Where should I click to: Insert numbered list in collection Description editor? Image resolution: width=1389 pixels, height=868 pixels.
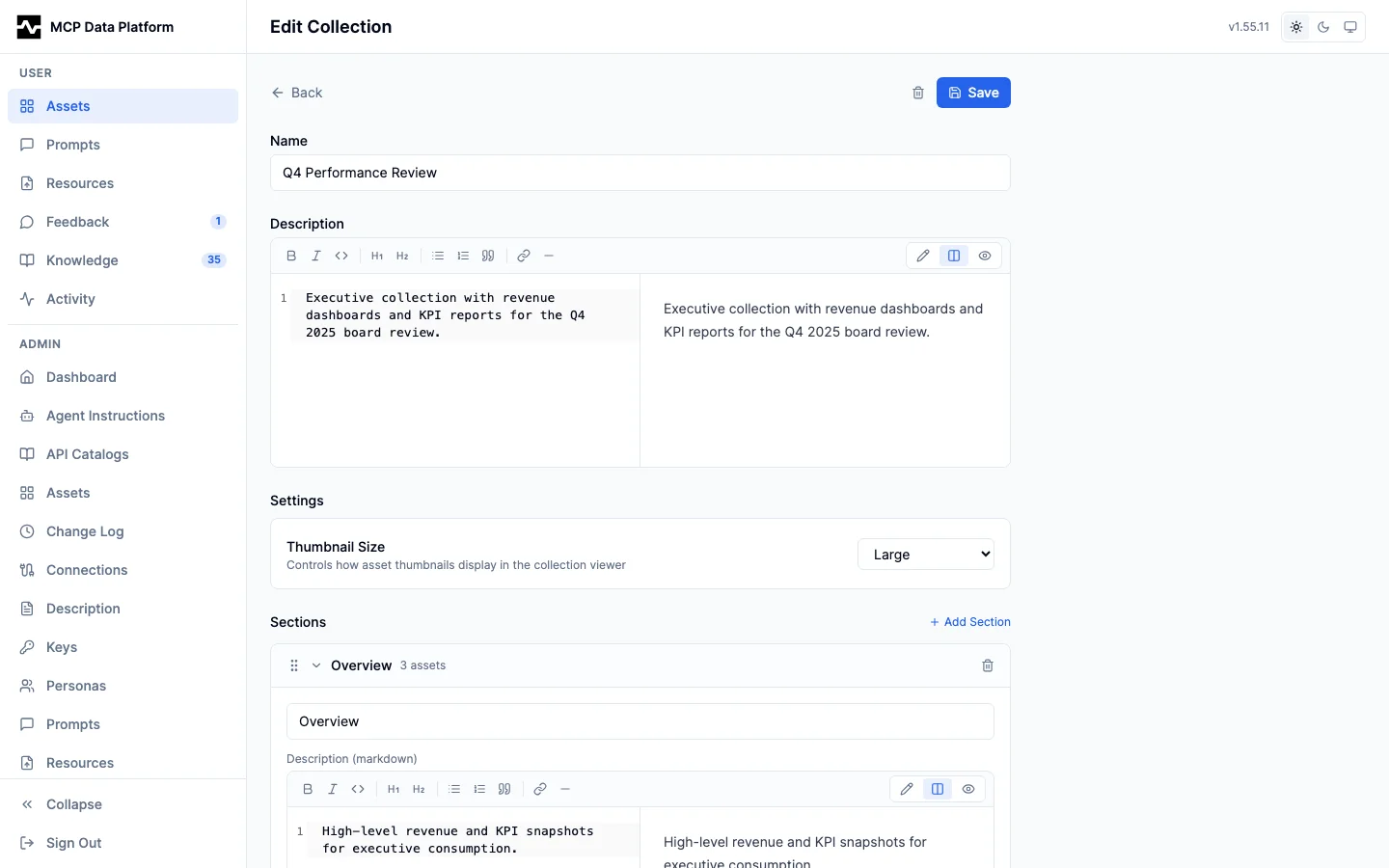point(463,256)
